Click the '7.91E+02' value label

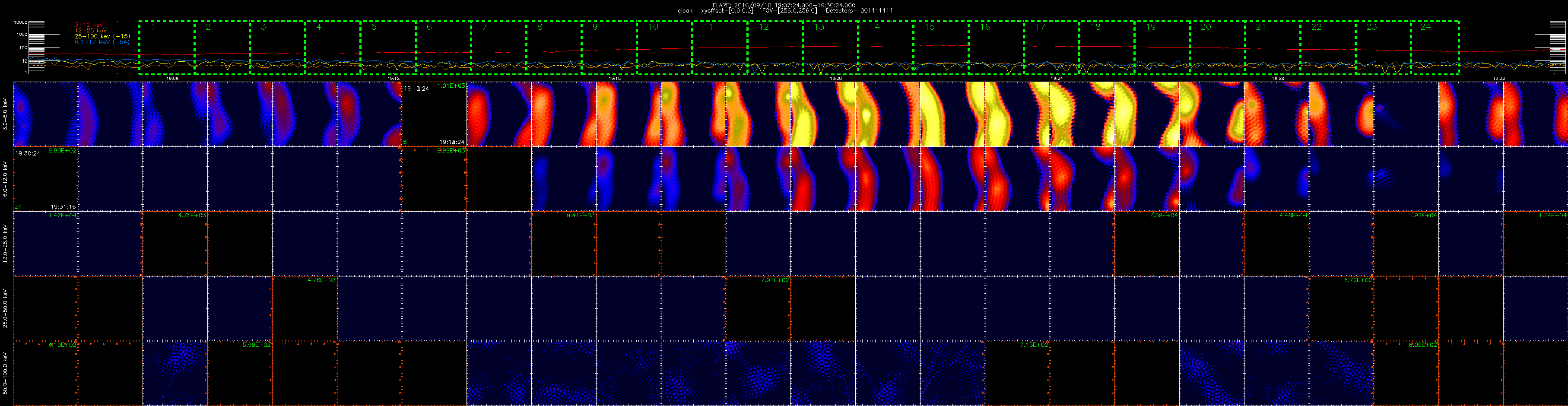pos(775,280)
